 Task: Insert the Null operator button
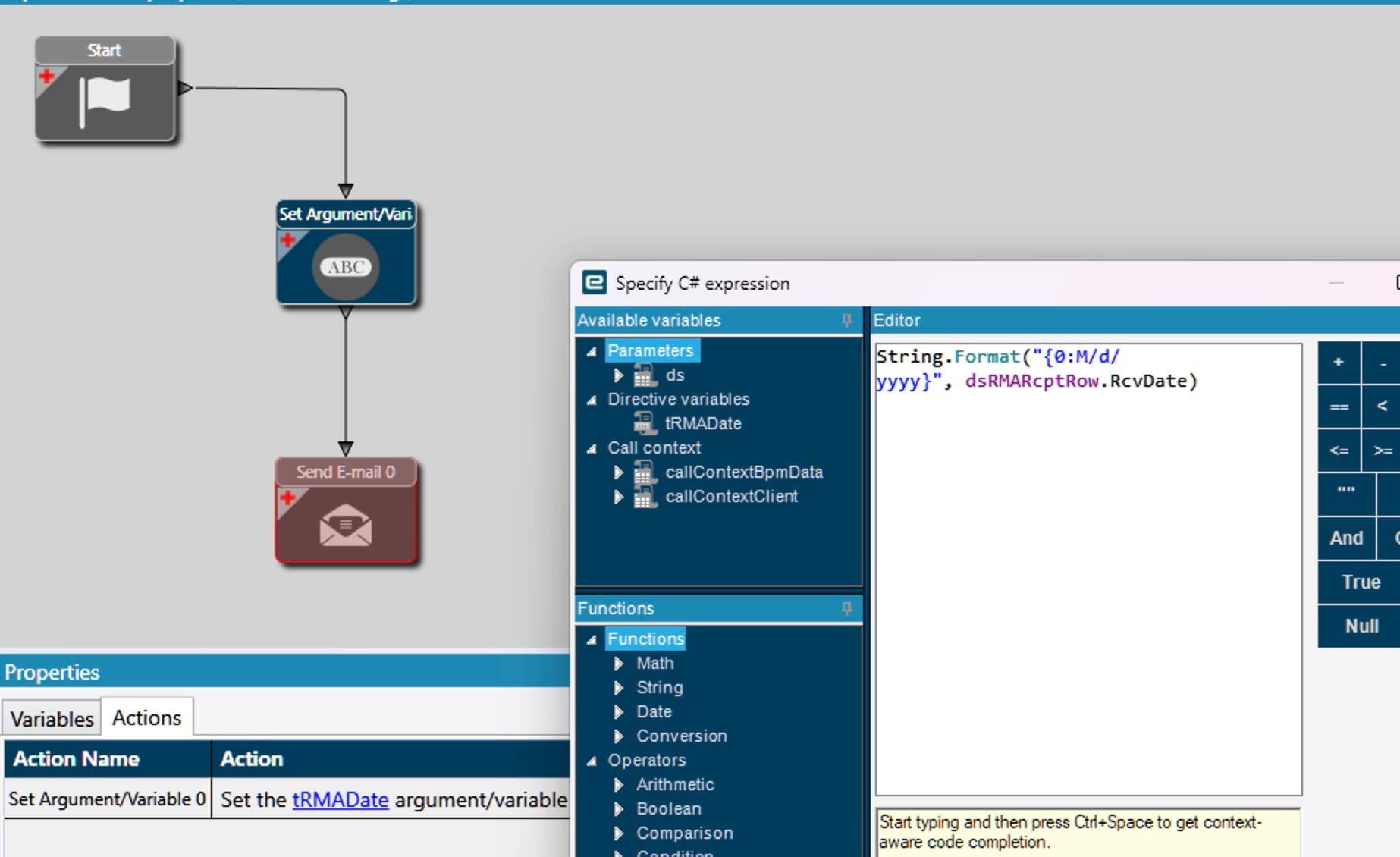[x=1361, y=626]
